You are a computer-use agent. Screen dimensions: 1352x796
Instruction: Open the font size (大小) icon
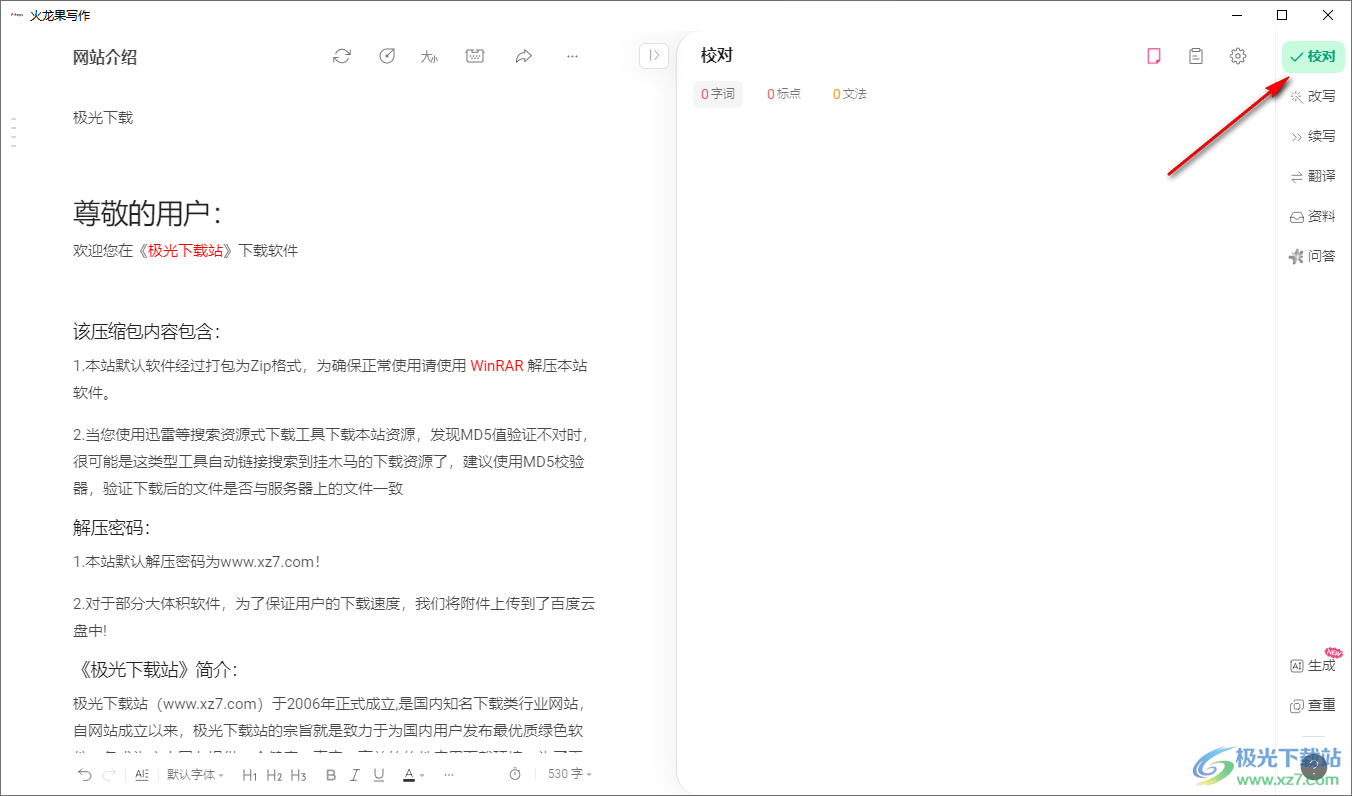(430, 56)
